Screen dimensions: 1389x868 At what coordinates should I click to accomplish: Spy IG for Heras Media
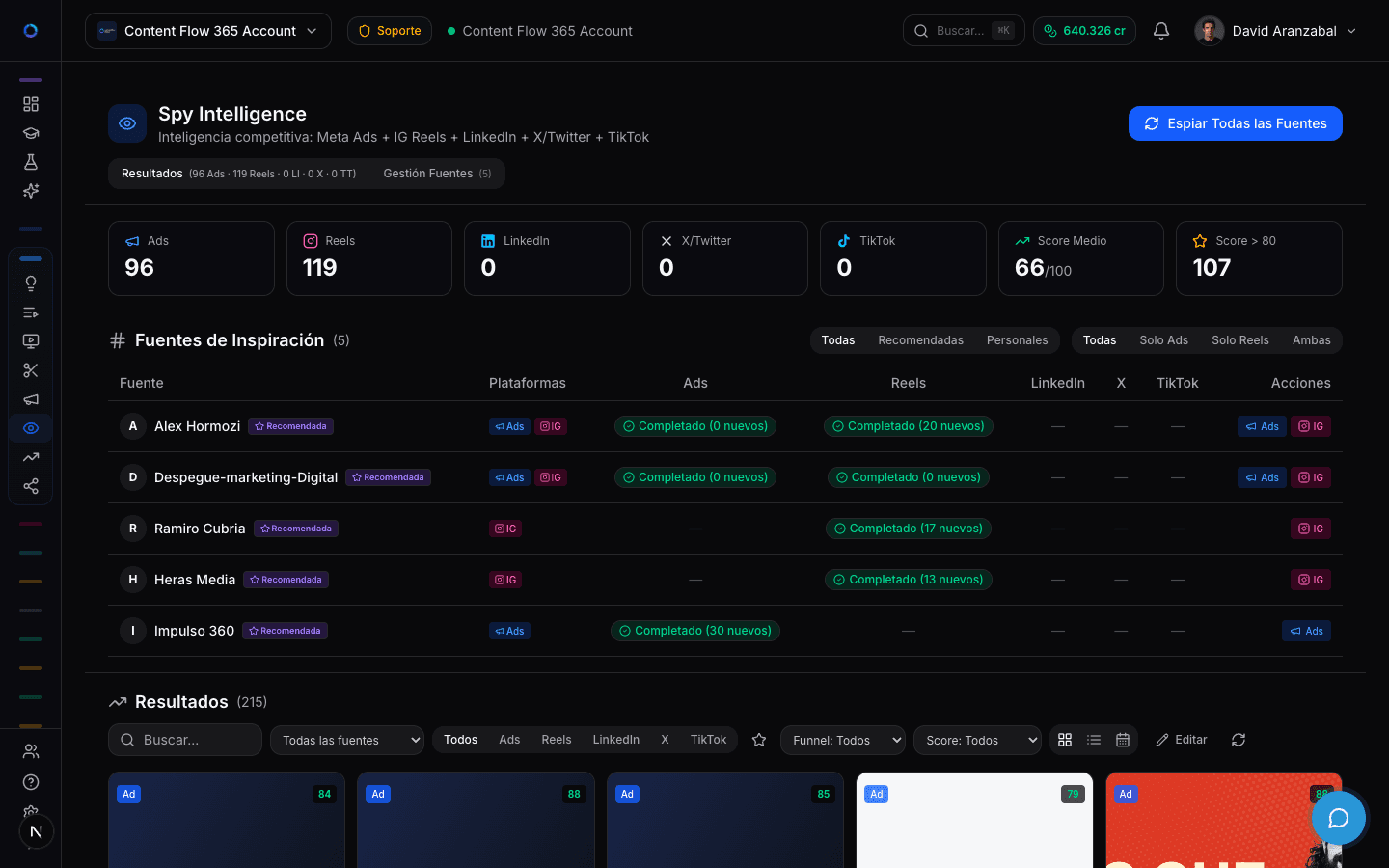pos(1311,580)
